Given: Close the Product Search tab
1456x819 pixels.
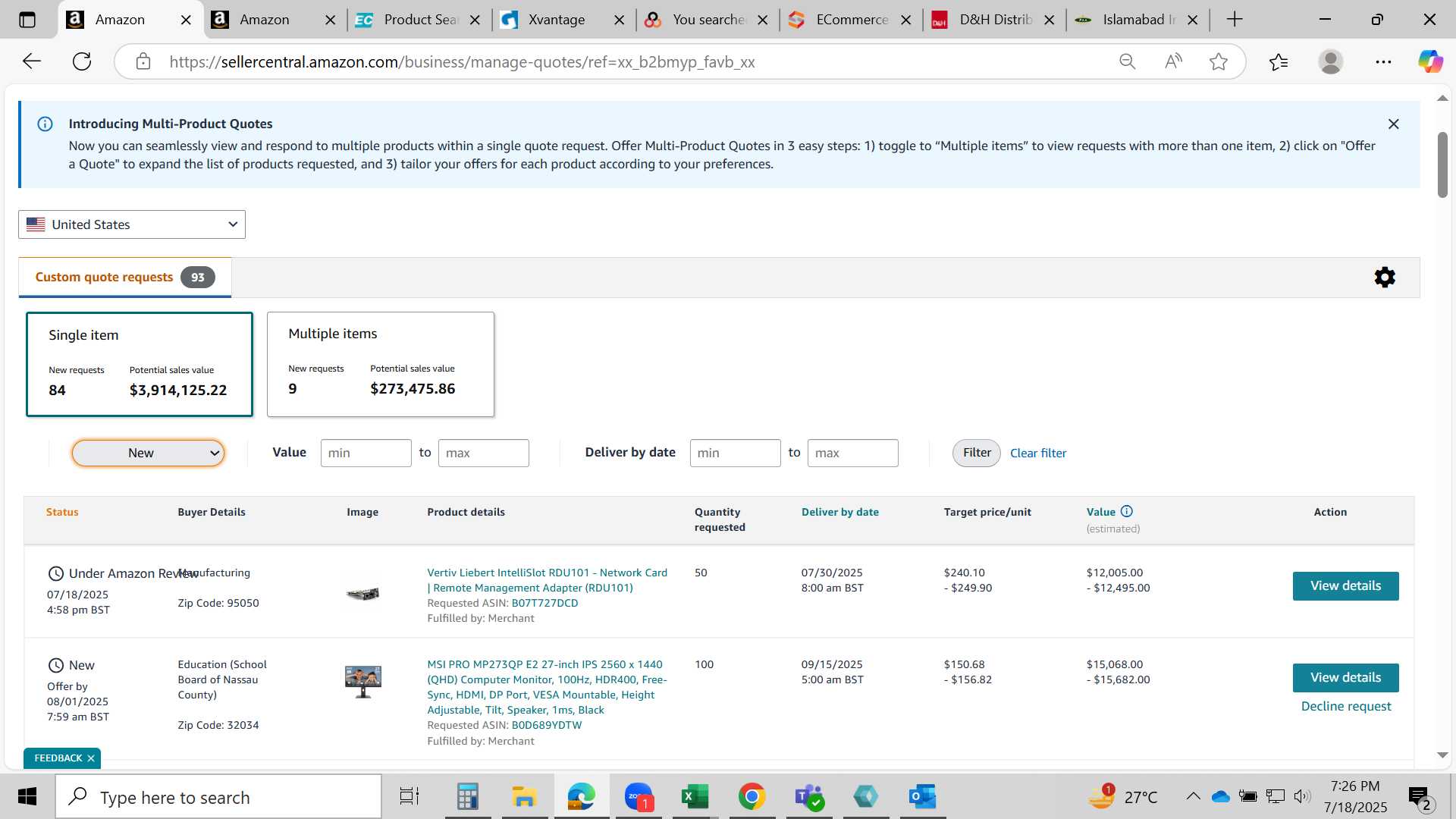Looking at the screenshot, I should pyautogui.click(x=475, y=20).
